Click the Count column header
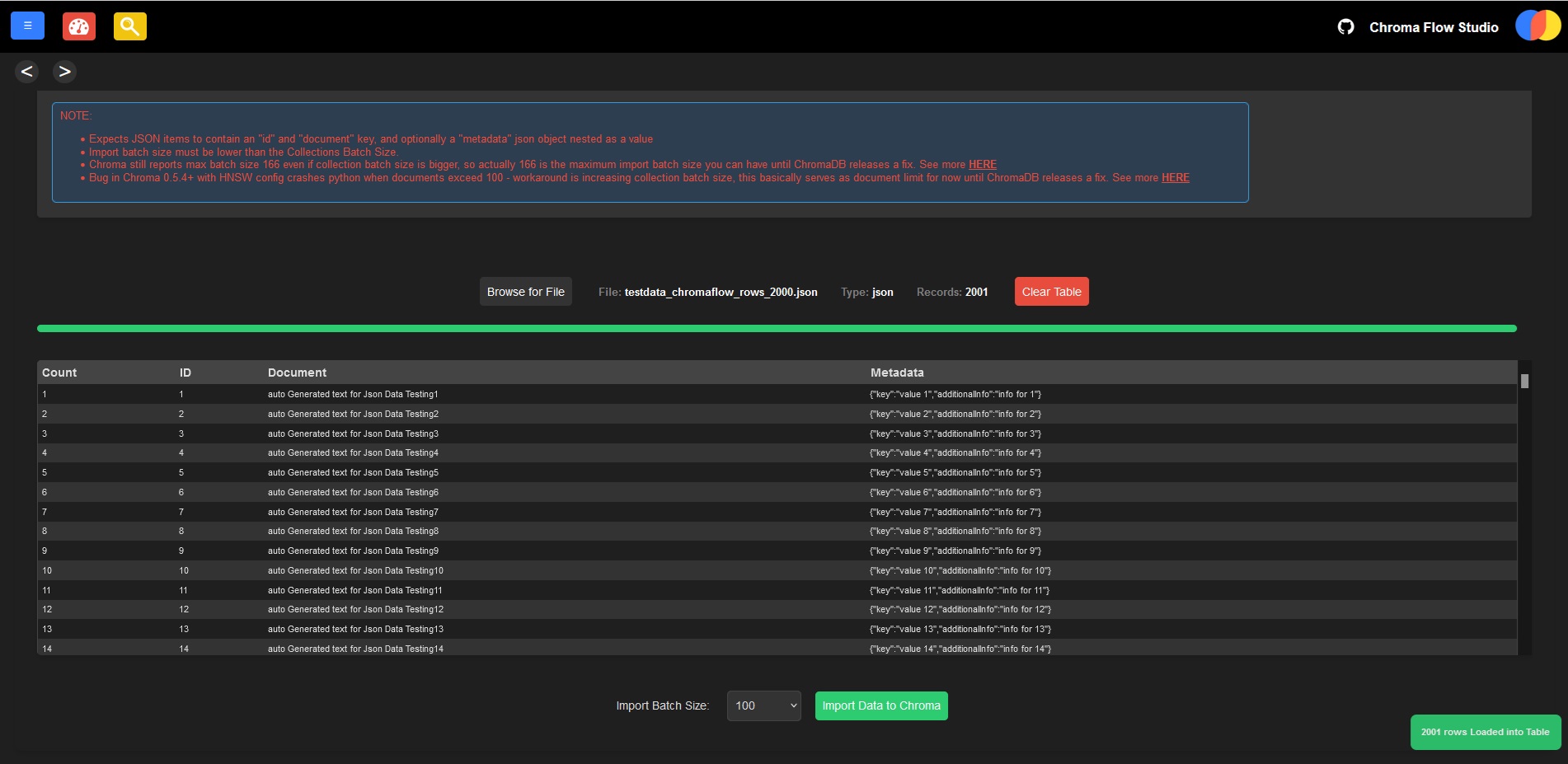This screenshot has height=764, width=1568. (59, 373)
